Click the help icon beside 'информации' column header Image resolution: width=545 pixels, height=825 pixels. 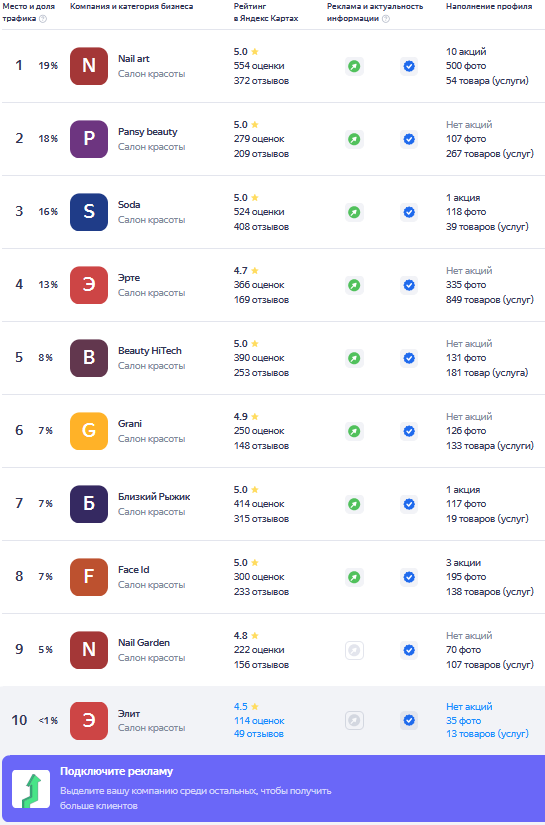[386, 18]
